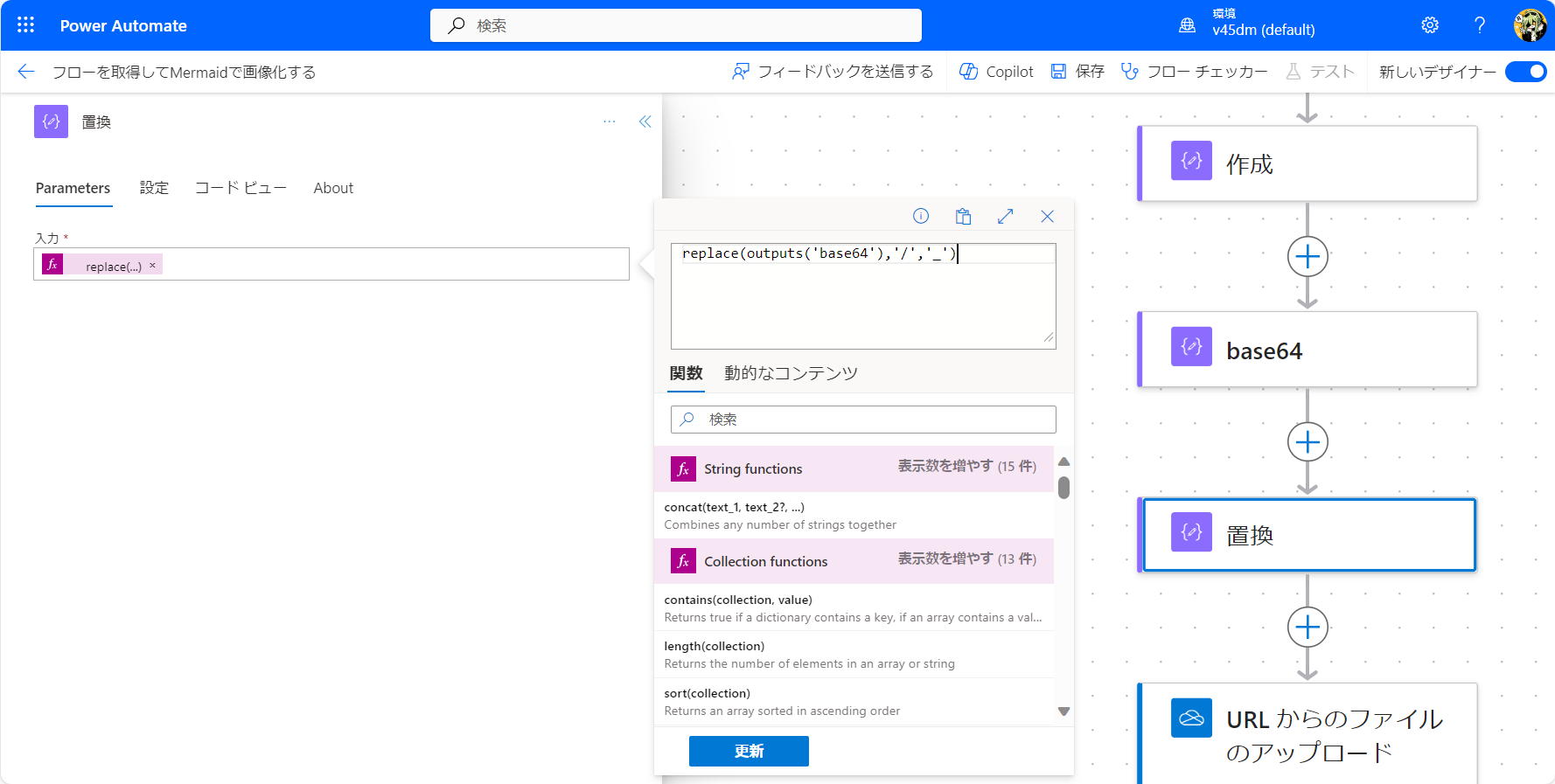
Task: Click inside the expression text area
Action: (x=863, y=296)
